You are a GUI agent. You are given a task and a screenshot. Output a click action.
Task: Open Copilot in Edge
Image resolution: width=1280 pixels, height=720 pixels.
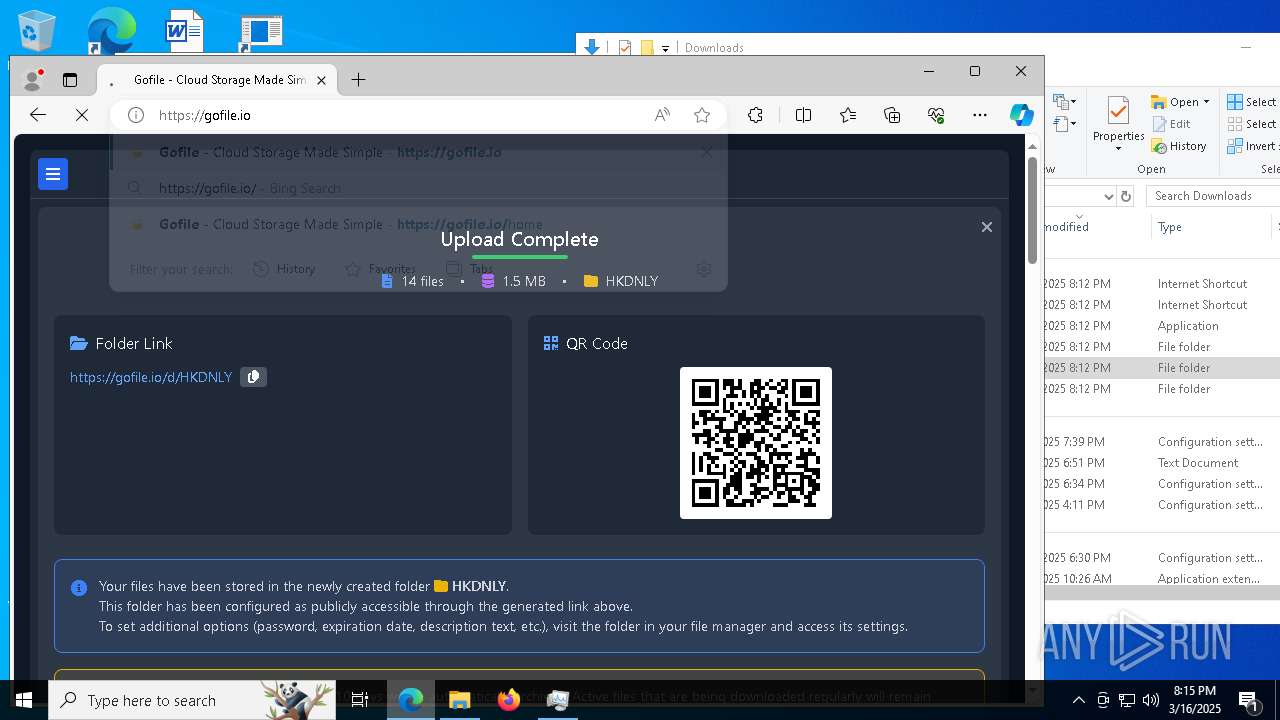[1021, 115]
